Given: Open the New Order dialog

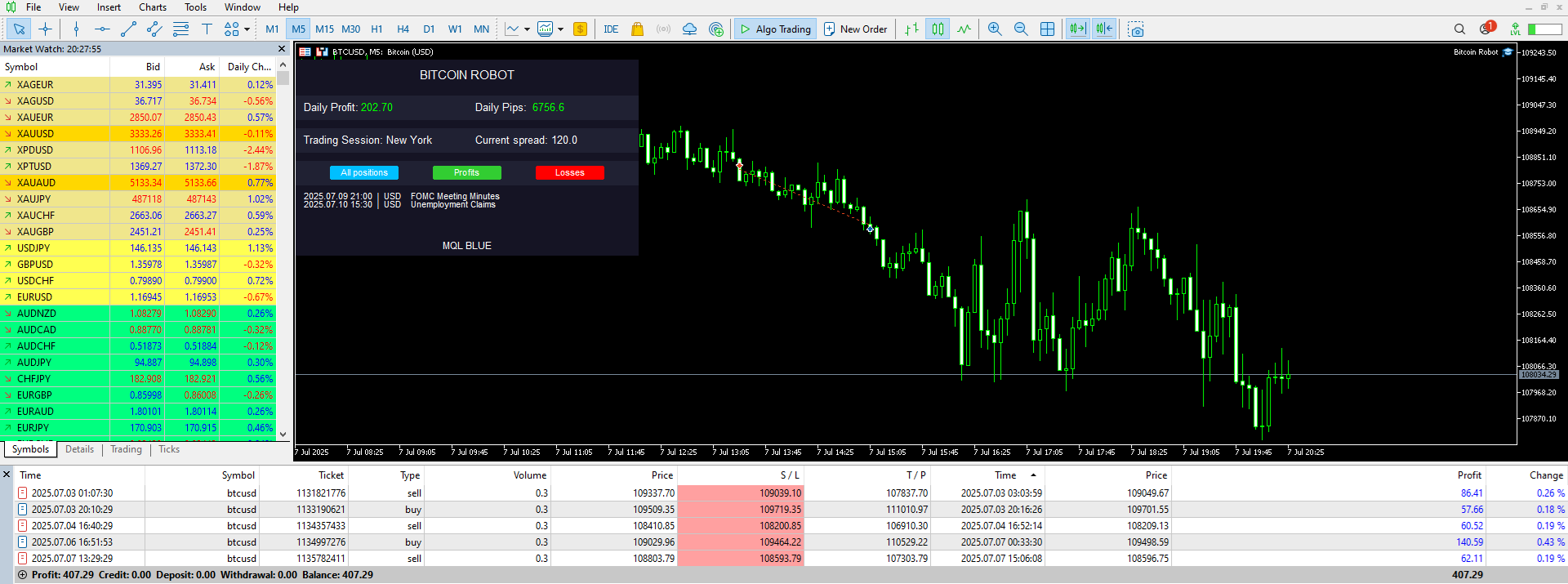Looking at the screenshot, I should point(855,29).
